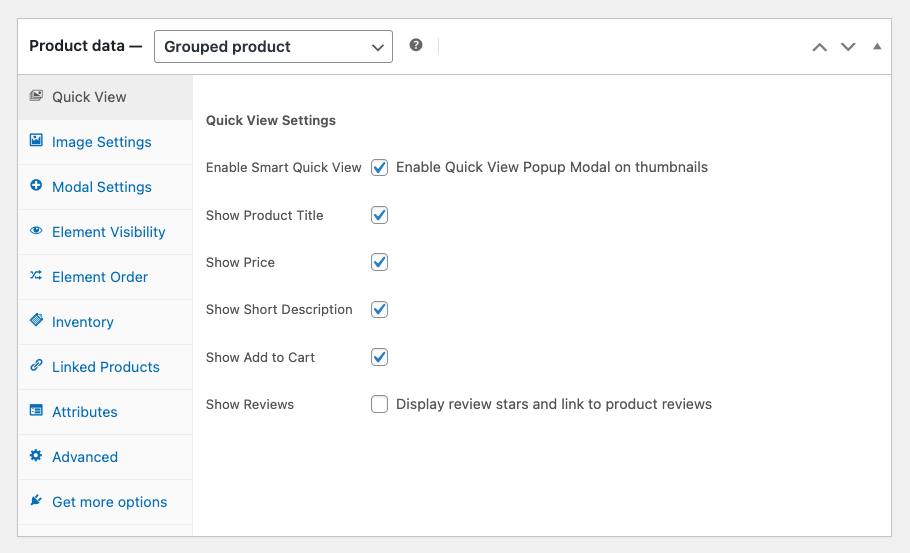Click the Get more options link
This screenshot has height=553, width=910.
[x=109, y=502]
